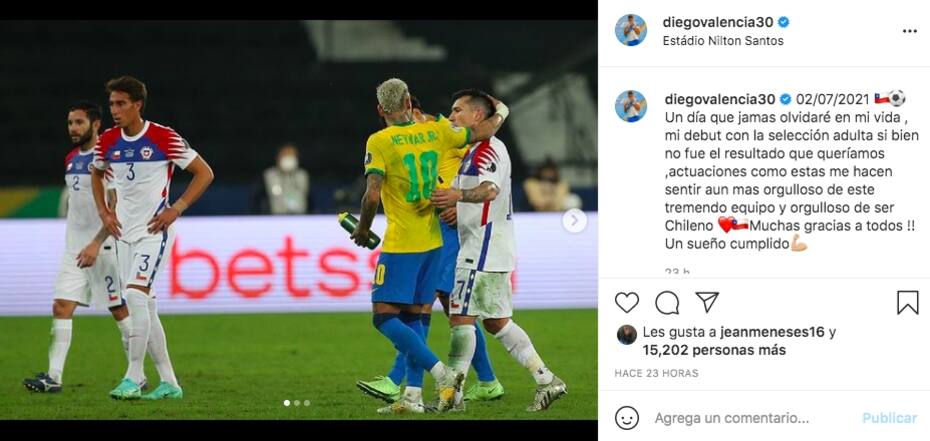Share post with paper plane icon
This screenshot has width=930, height=441.
707,302
